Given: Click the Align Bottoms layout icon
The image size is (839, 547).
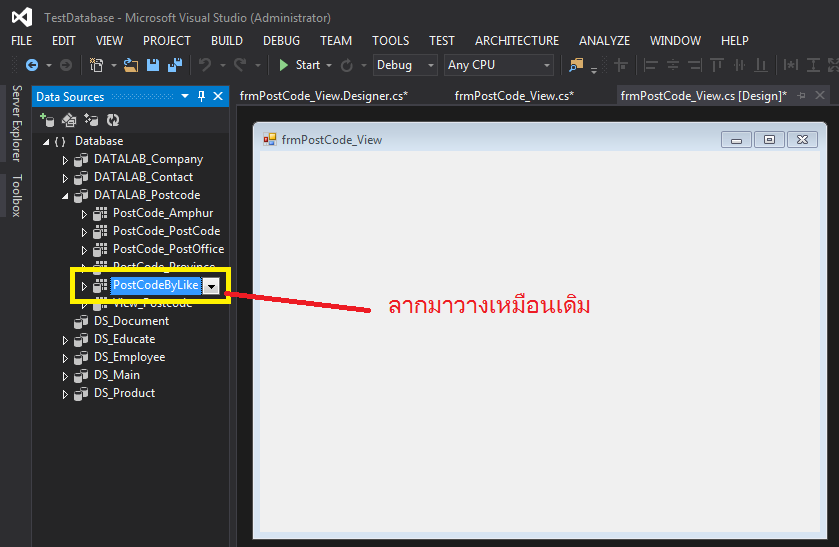Looking at the screenshot, I should pos(760,65).
